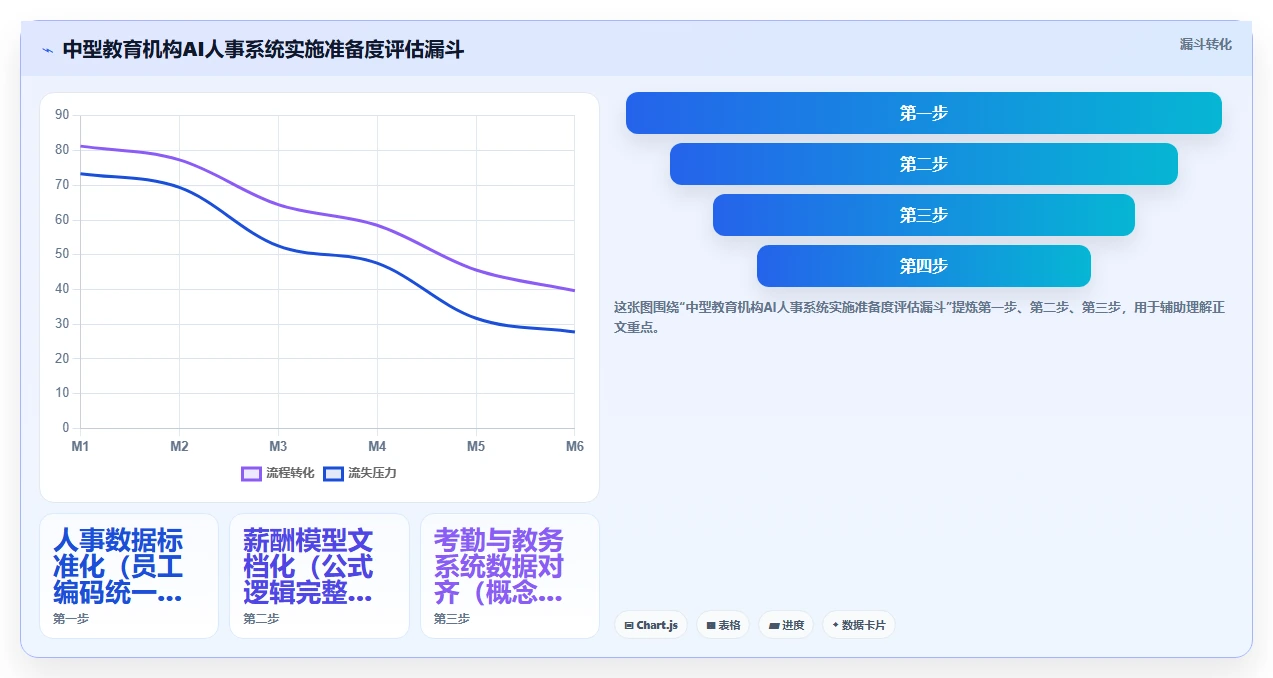Click the description paragraph starting 这张图围绕
Image resolution: width=1273 pixels, height=678 pixels.
[x=919, y=317]
